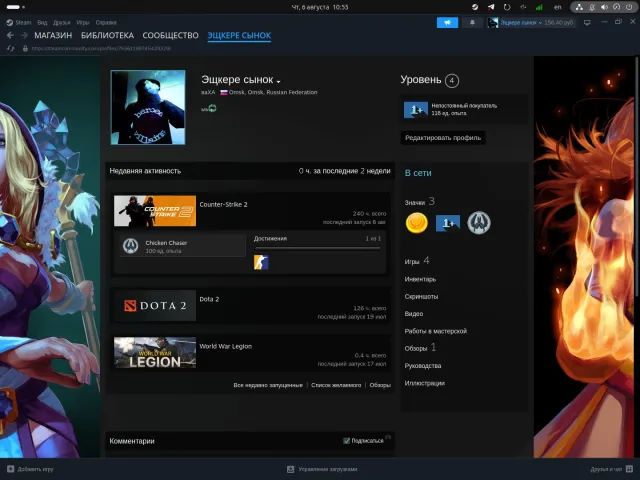Image resolution: width=640 pixels, height=480 pixels.
Task: Open the МАГАЗИН tab
Action: (53, 36)
